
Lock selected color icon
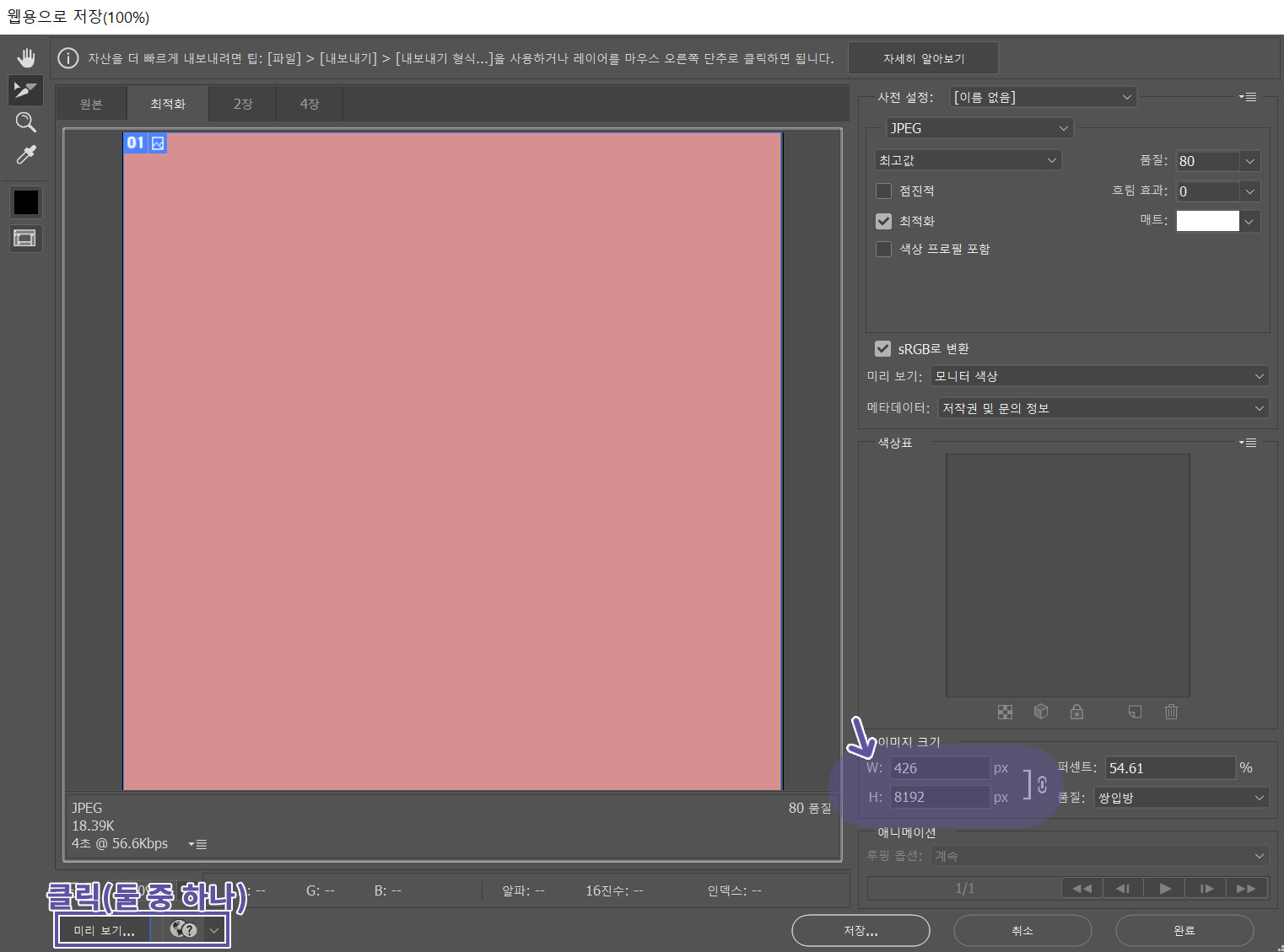[1076, 712]
